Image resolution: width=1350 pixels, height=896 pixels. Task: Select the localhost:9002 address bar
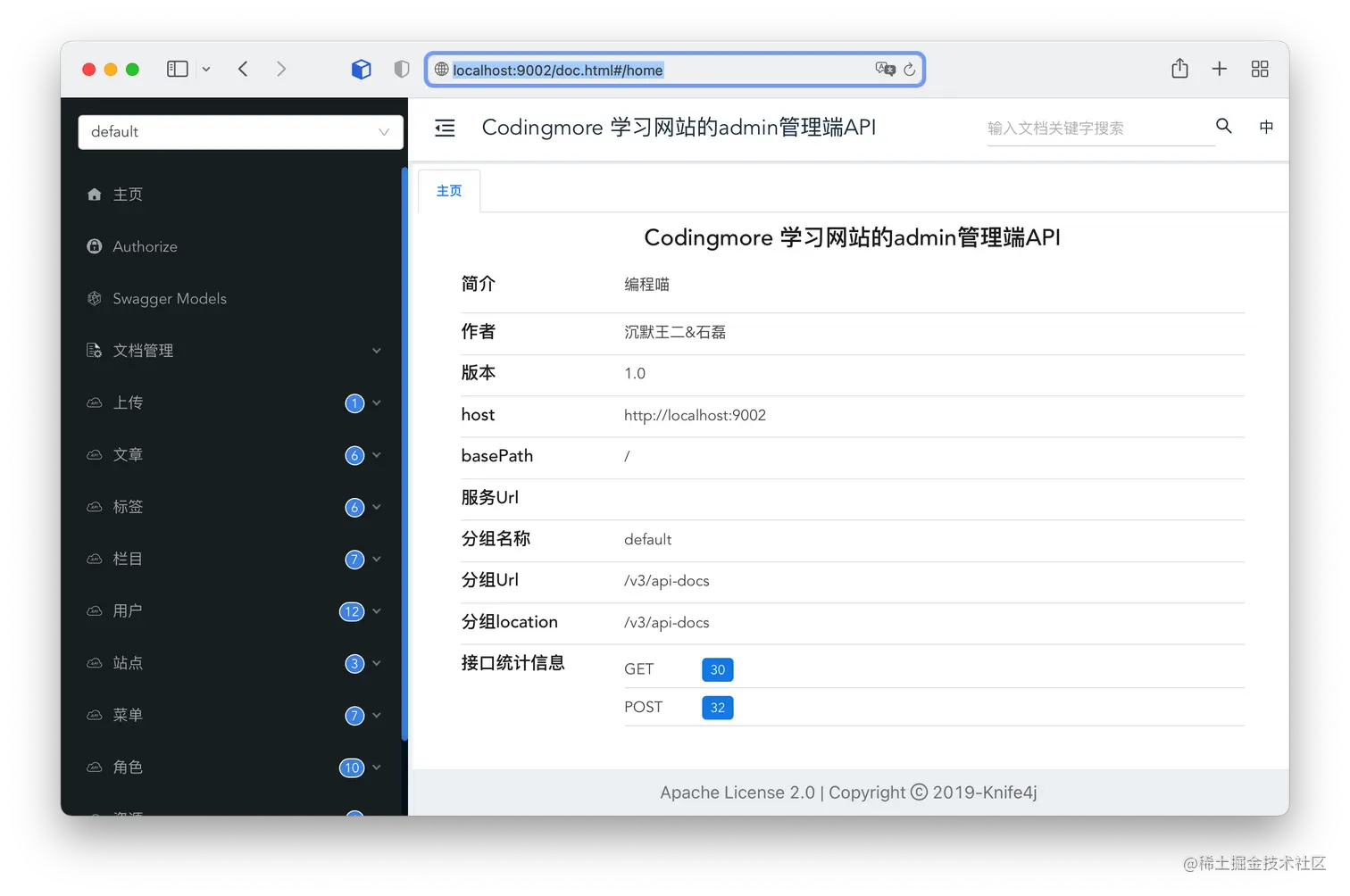coord(674,70)
